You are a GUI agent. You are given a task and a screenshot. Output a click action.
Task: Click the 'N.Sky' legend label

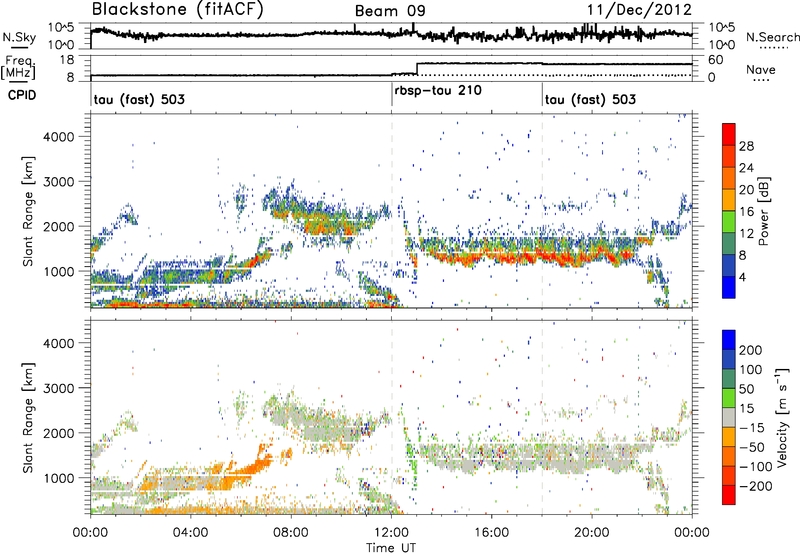pyautogui.click(x=19, y=37)
